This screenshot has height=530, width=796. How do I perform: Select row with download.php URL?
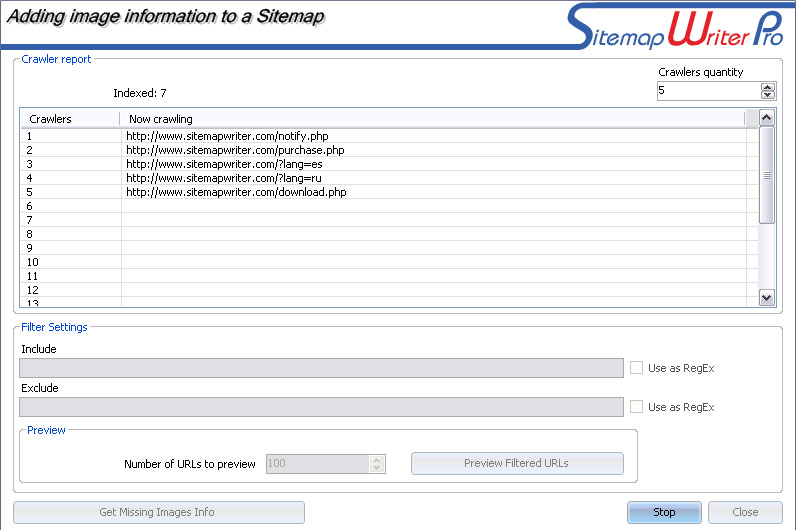click(389, 192)
